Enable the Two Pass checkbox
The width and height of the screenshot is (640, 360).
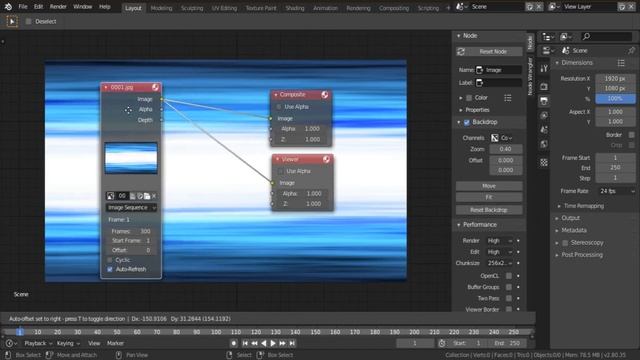pyautogui.click(x=509, y=298)
